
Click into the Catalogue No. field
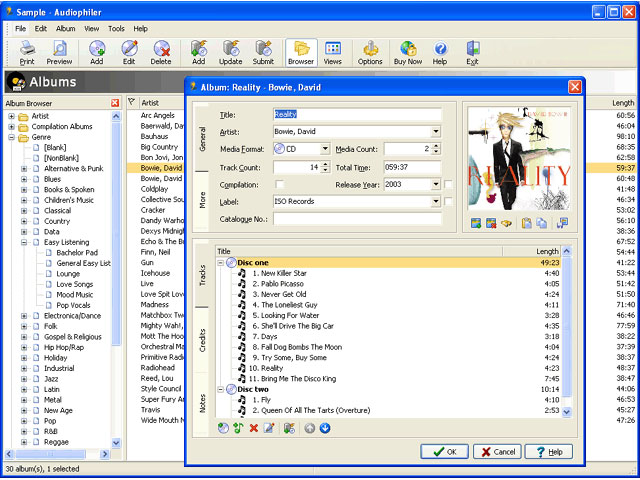point(357,219)
